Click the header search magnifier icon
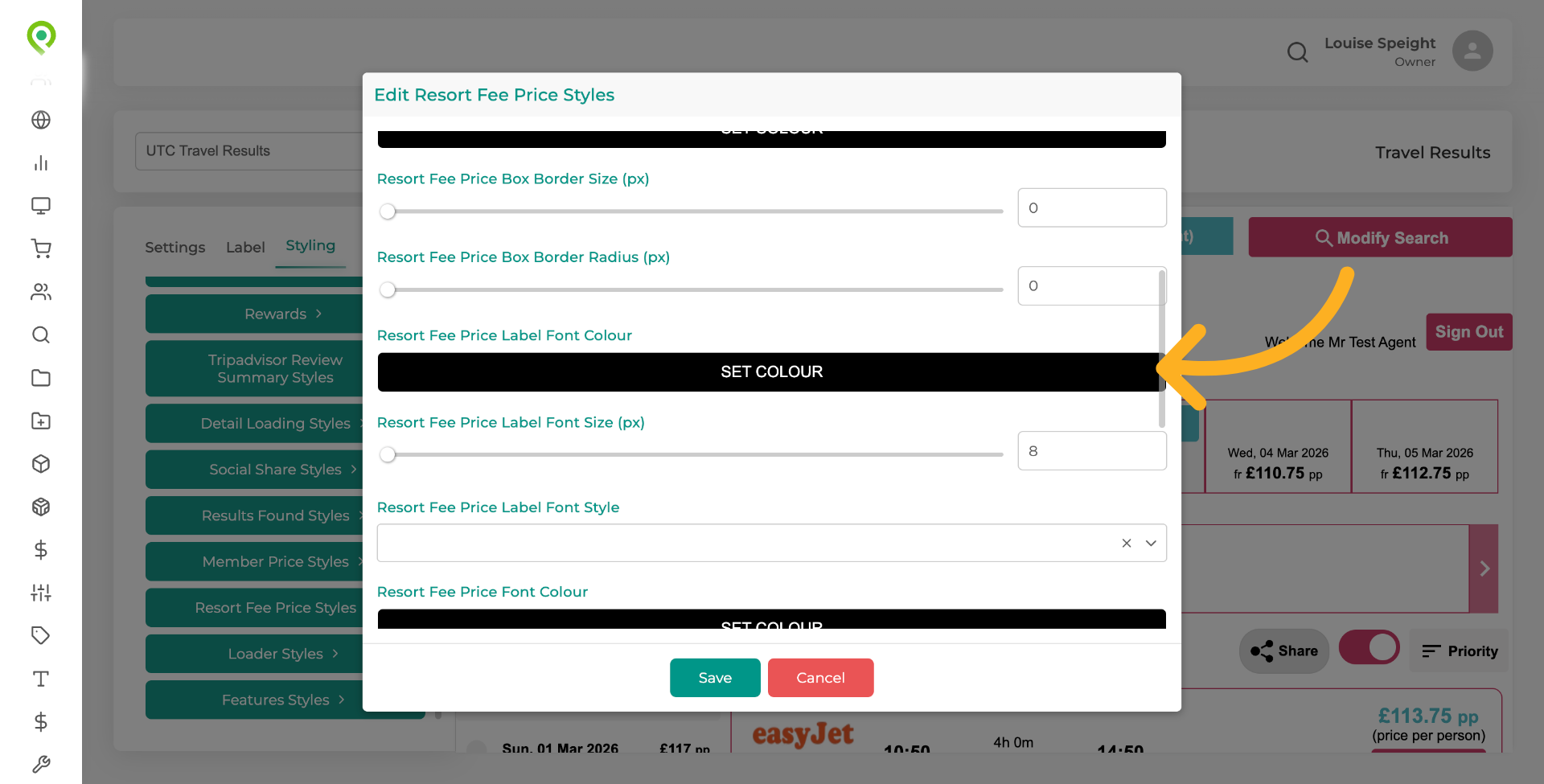 [x=1297, y=52]
